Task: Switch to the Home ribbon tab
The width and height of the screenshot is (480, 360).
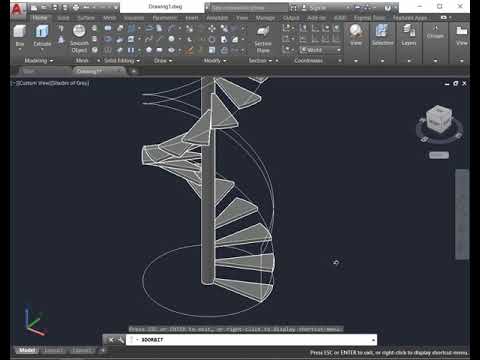Action: click(40, 18)
